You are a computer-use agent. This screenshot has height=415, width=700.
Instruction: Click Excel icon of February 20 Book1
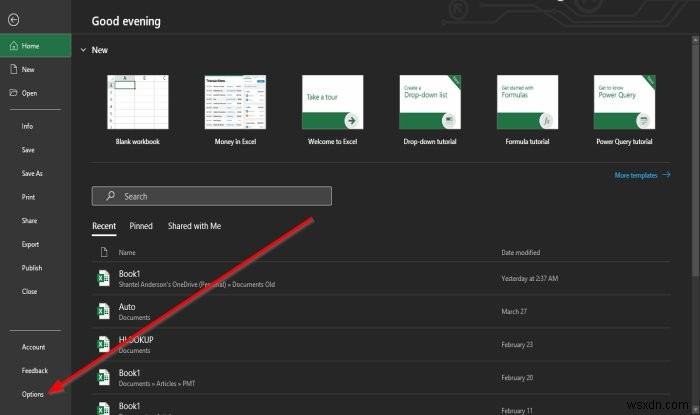(x=104, y=377)
